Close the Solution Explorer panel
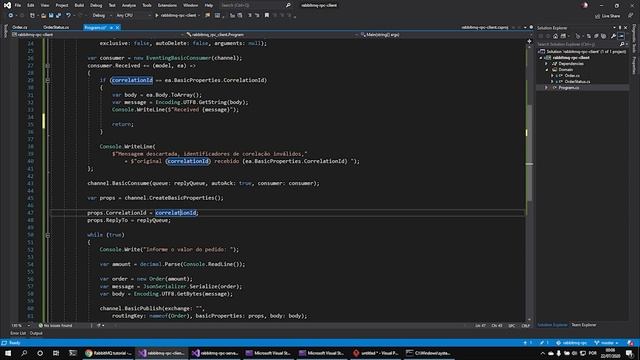The width and height of the screenshot is (640, 360). tap(626, 28)
